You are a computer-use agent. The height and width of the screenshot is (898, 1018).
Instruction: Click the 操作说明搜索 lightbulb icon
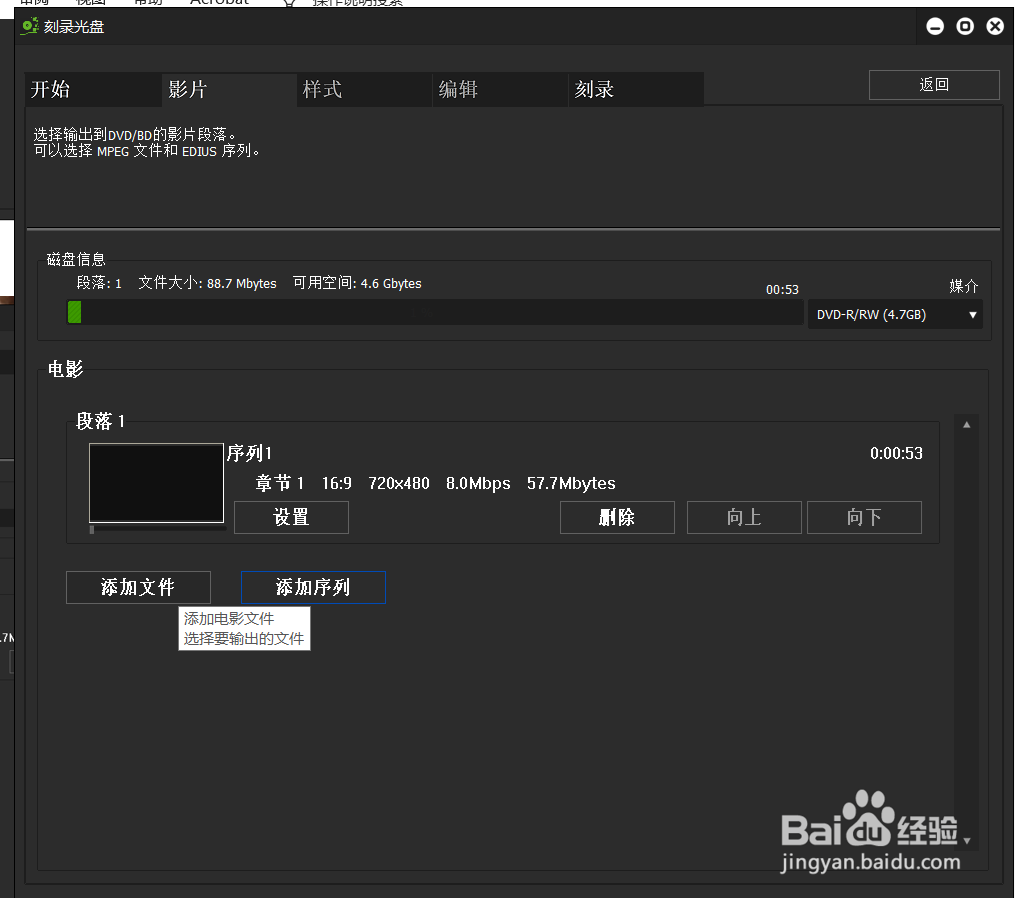[287, 3]
